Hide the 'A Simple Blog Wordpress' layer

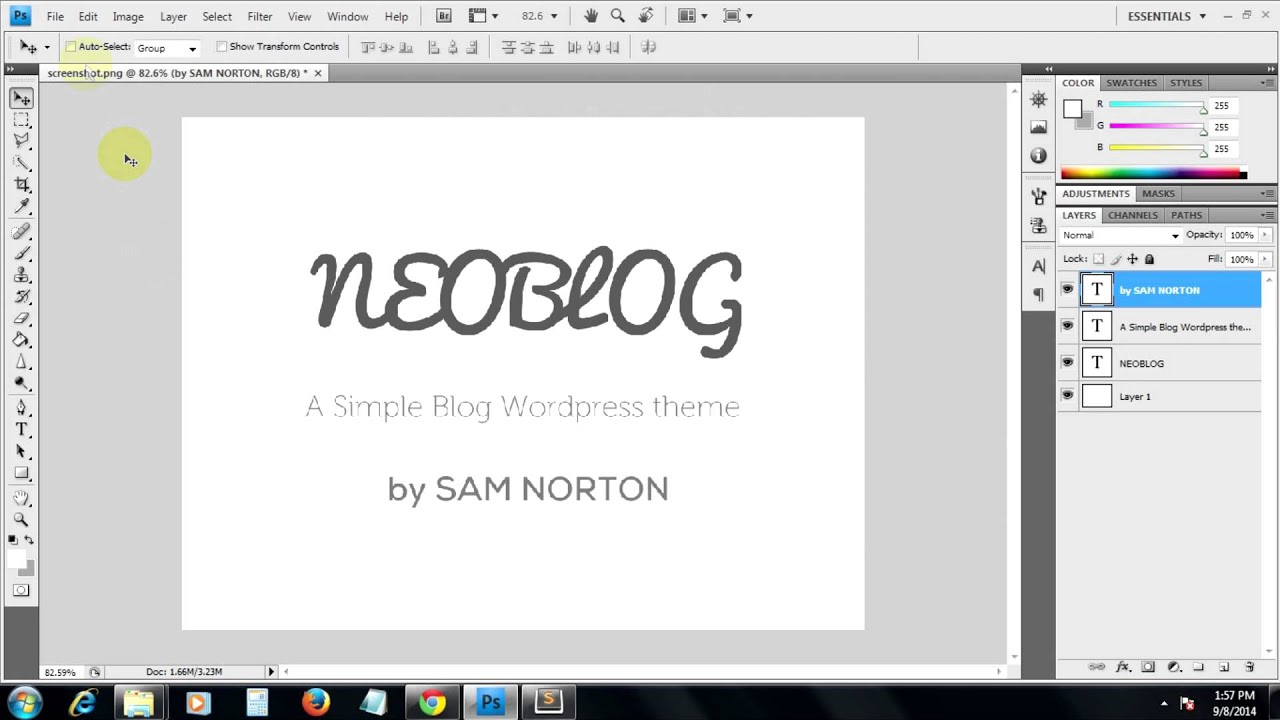[x=1067, y=326]
